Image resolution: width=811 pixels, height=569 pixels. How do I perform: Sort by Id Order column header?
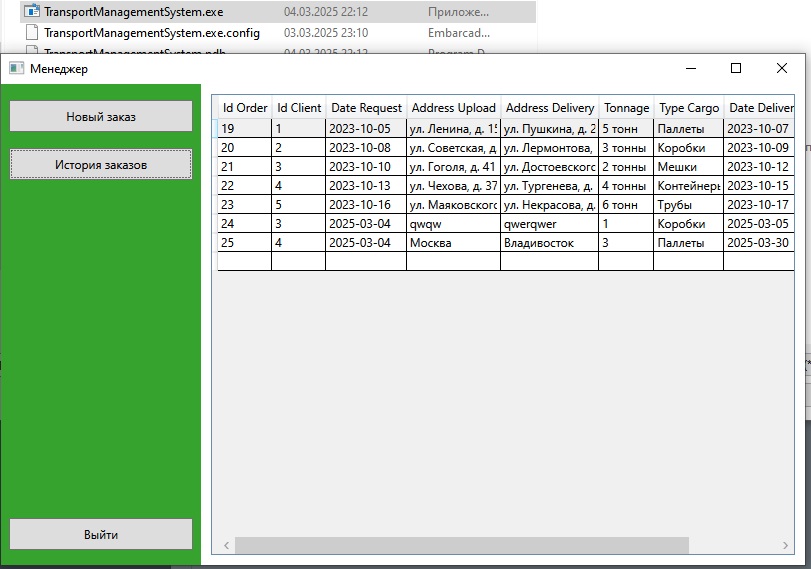click(x=244, y=108)
